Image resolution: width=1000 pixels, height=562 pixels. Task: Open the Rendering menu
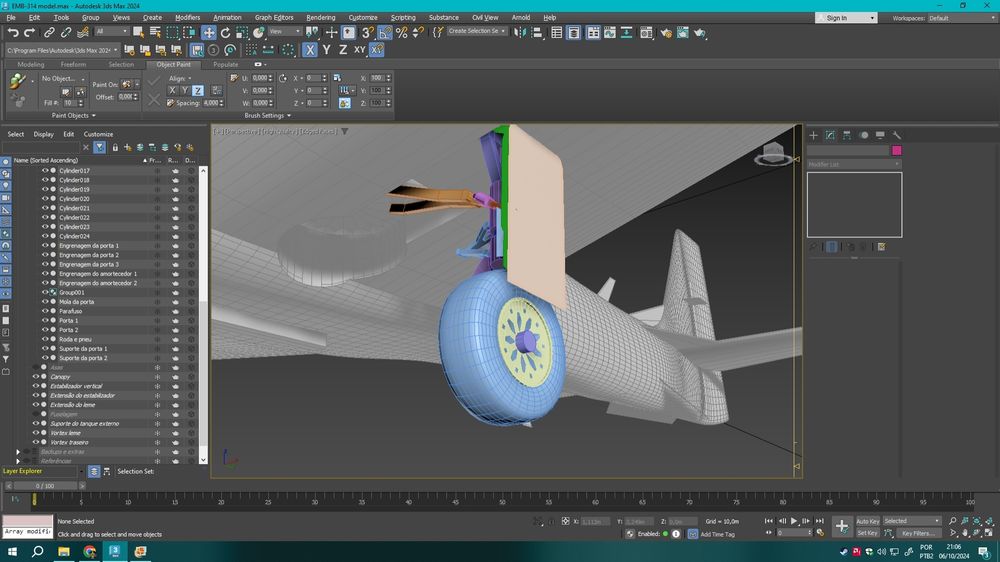click(321, 17)
